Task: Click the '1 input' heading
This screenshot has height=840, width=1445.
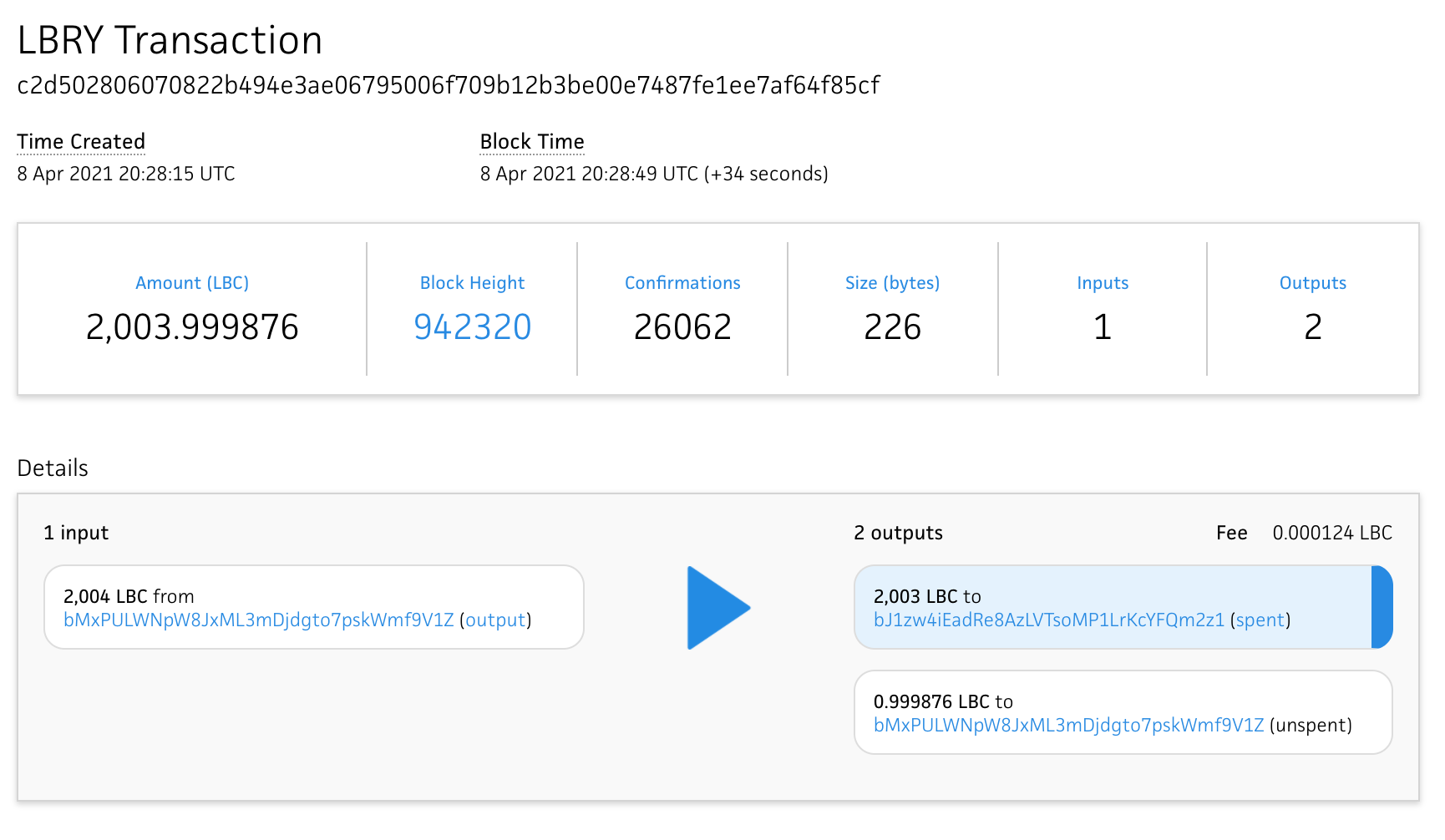Action: tap(76, 533)
